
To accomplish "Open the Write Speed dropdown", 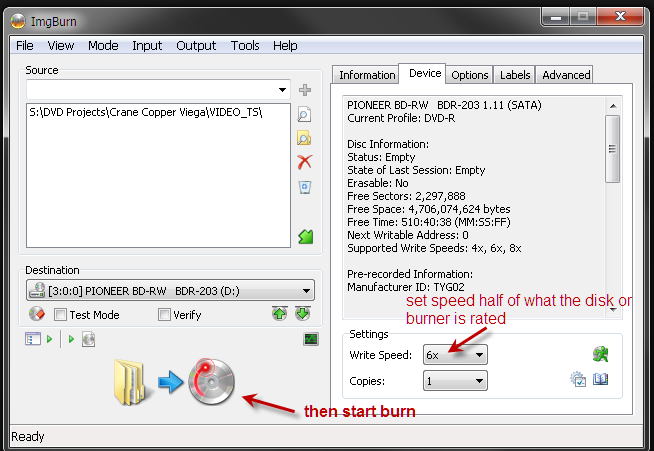I will 480,355.
